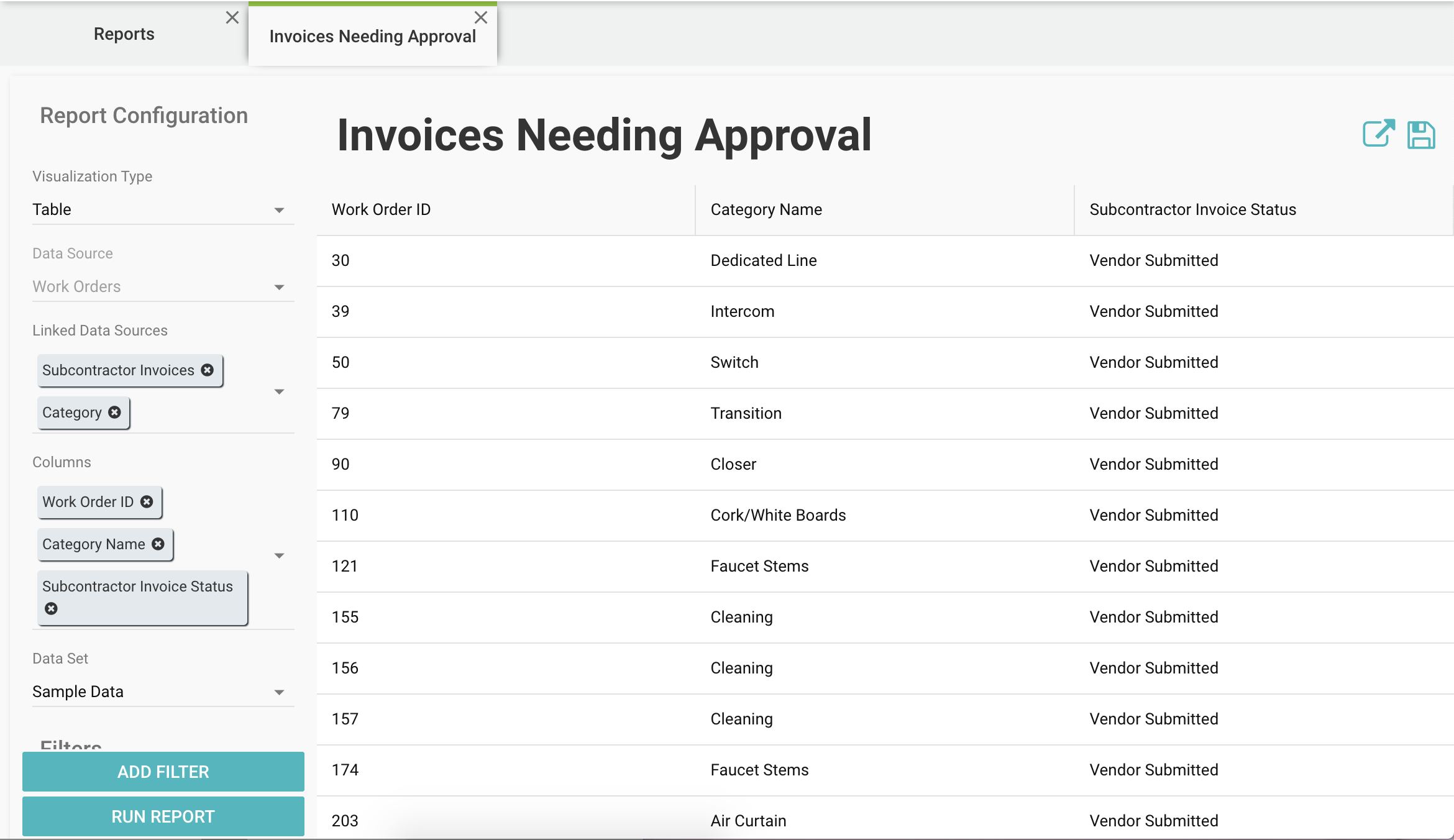This screenshot has width=1454, height=840.
Task: Close the Invoices Needing Approval tab
Action: coord(481,17)
